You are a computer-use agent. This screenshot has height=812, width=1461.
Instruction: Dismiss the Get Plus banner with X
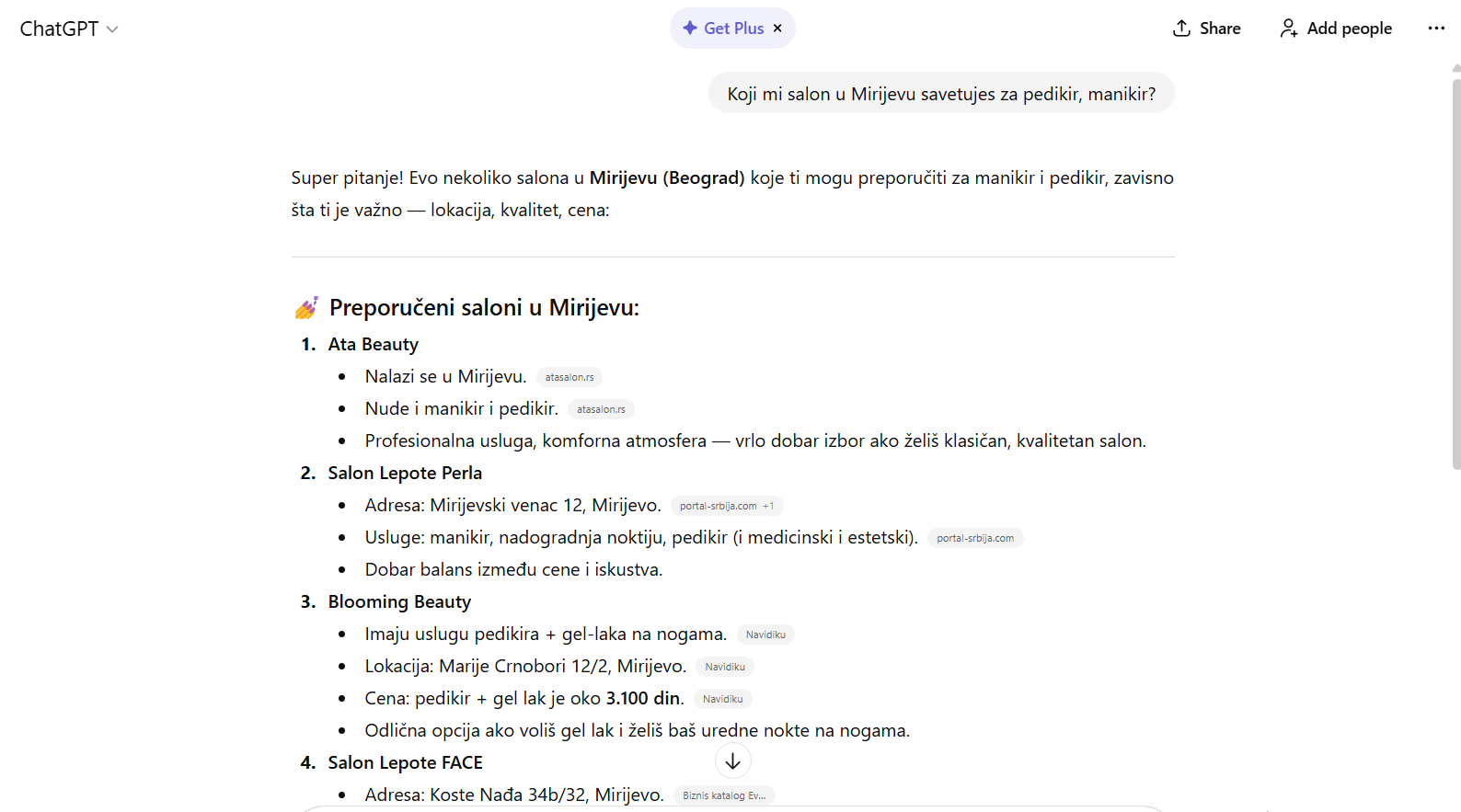coord(777,29)
